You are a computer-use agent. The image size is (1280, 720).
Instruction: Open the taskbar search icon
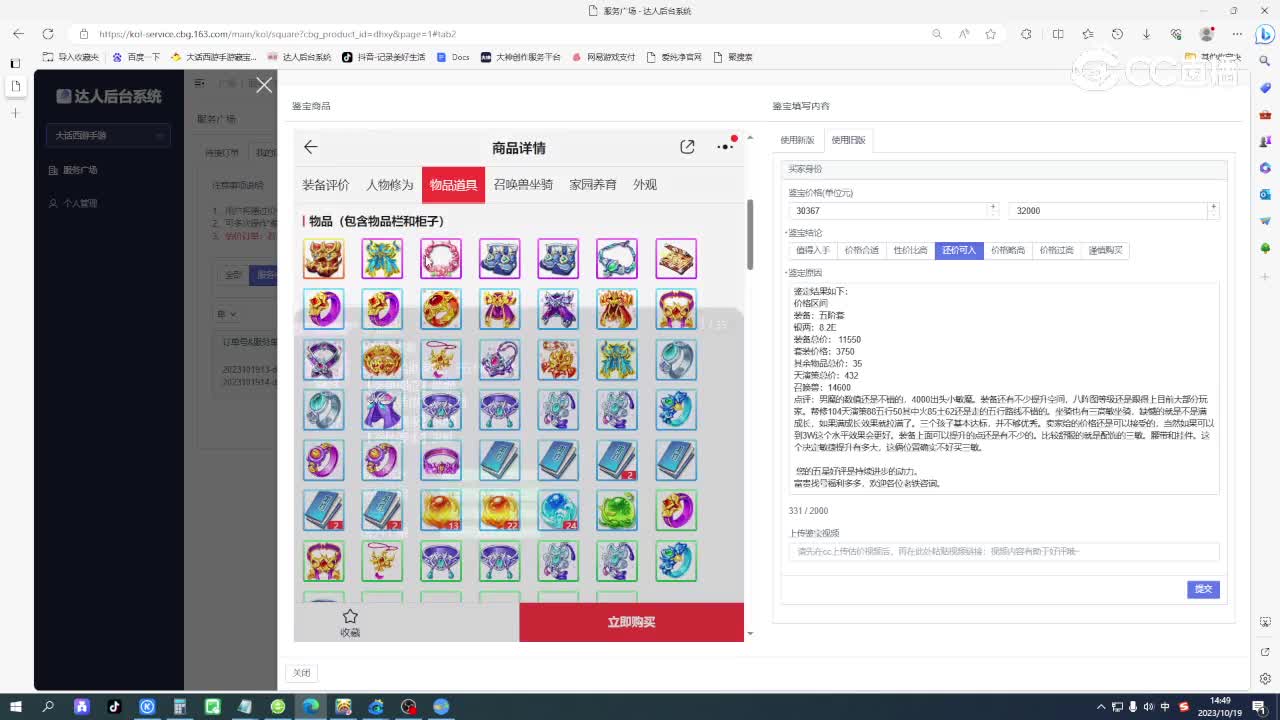click(x=48, y=706)
